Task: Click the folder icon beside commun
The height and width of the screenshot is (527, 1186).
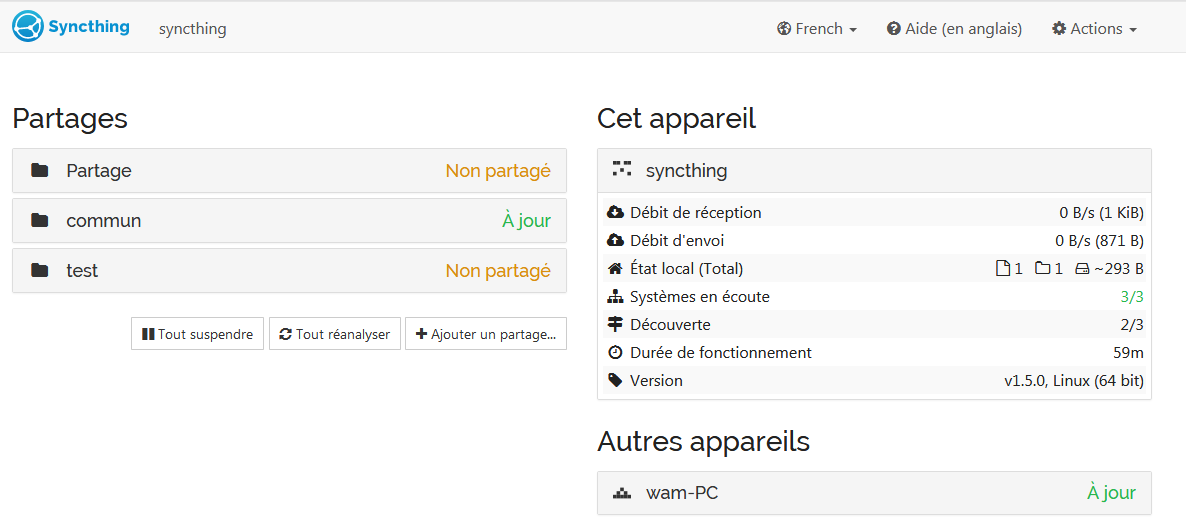Action: (x=40, y=221)
